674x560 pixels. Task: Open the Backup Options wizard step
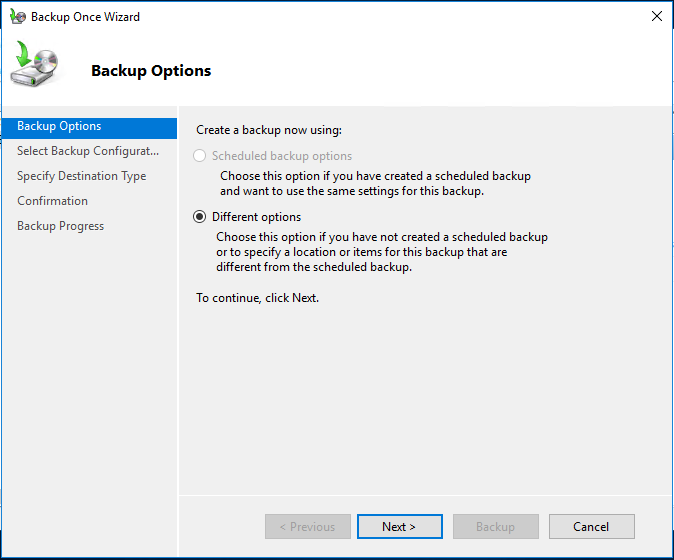(x=89, y=126)
